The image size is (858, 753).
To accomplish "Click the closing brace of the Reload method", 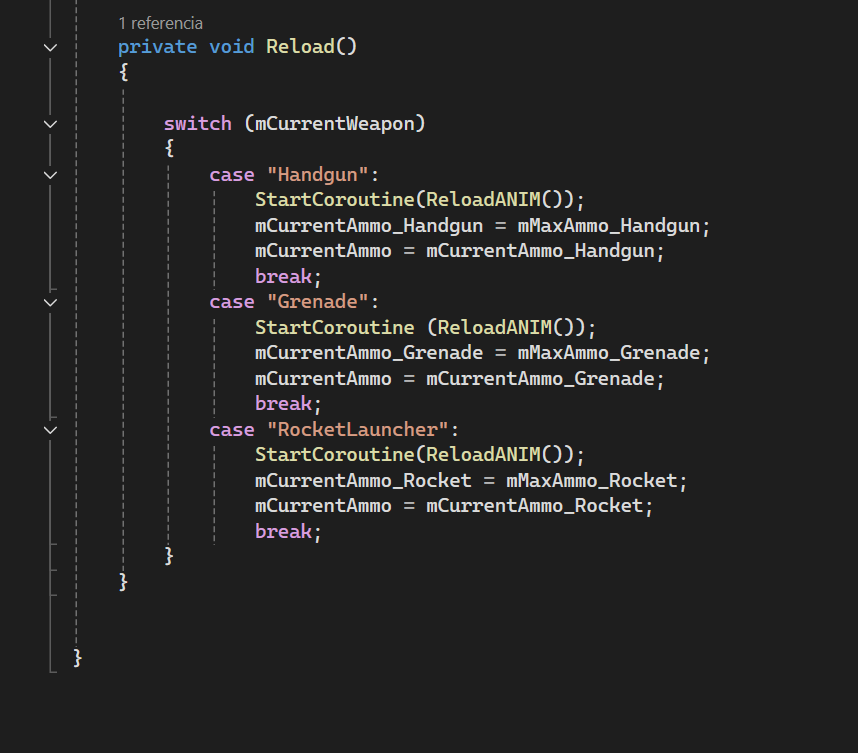I will (123, 582).
